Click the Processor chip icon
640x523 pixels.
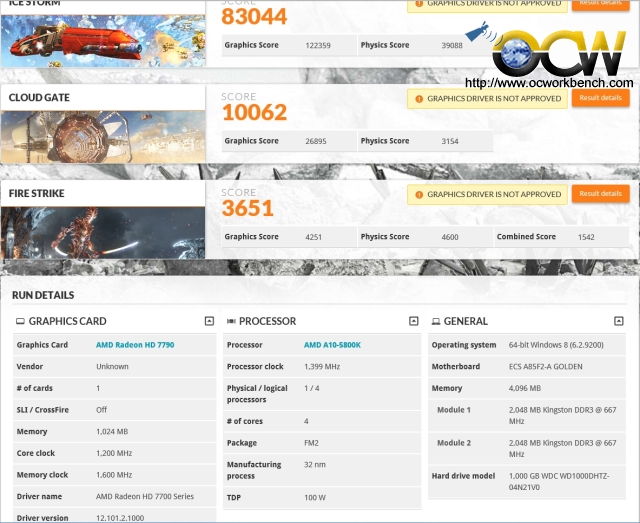(x=231, y=321)
